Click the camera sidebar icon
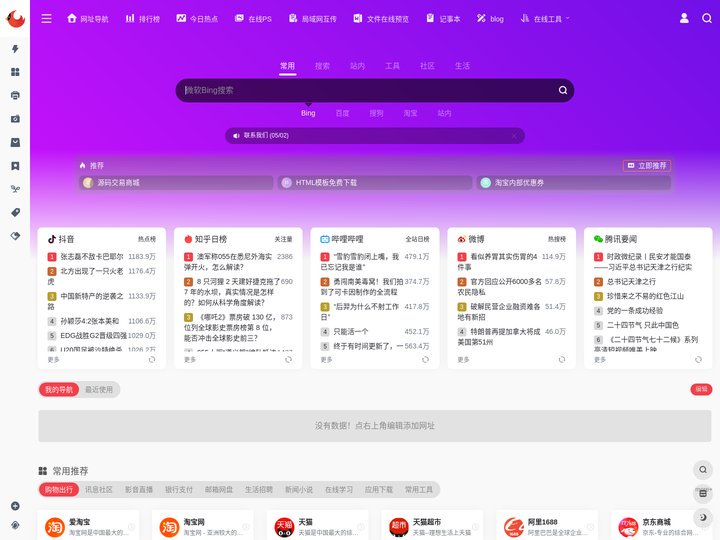 [x=15, y=119]
